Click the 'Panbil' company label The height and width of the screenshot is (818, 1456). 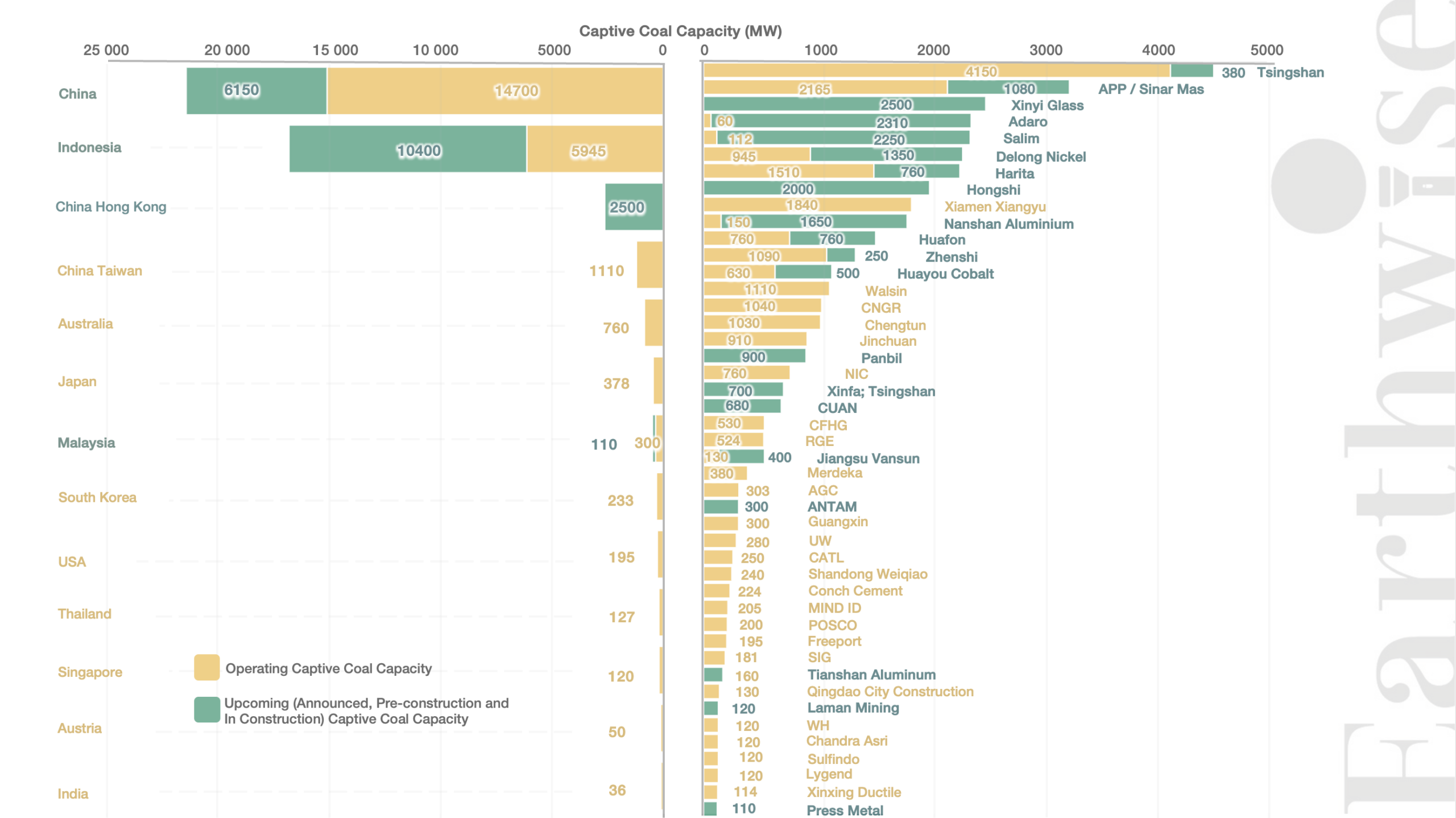pyautogui.click(x=881, y=358)
